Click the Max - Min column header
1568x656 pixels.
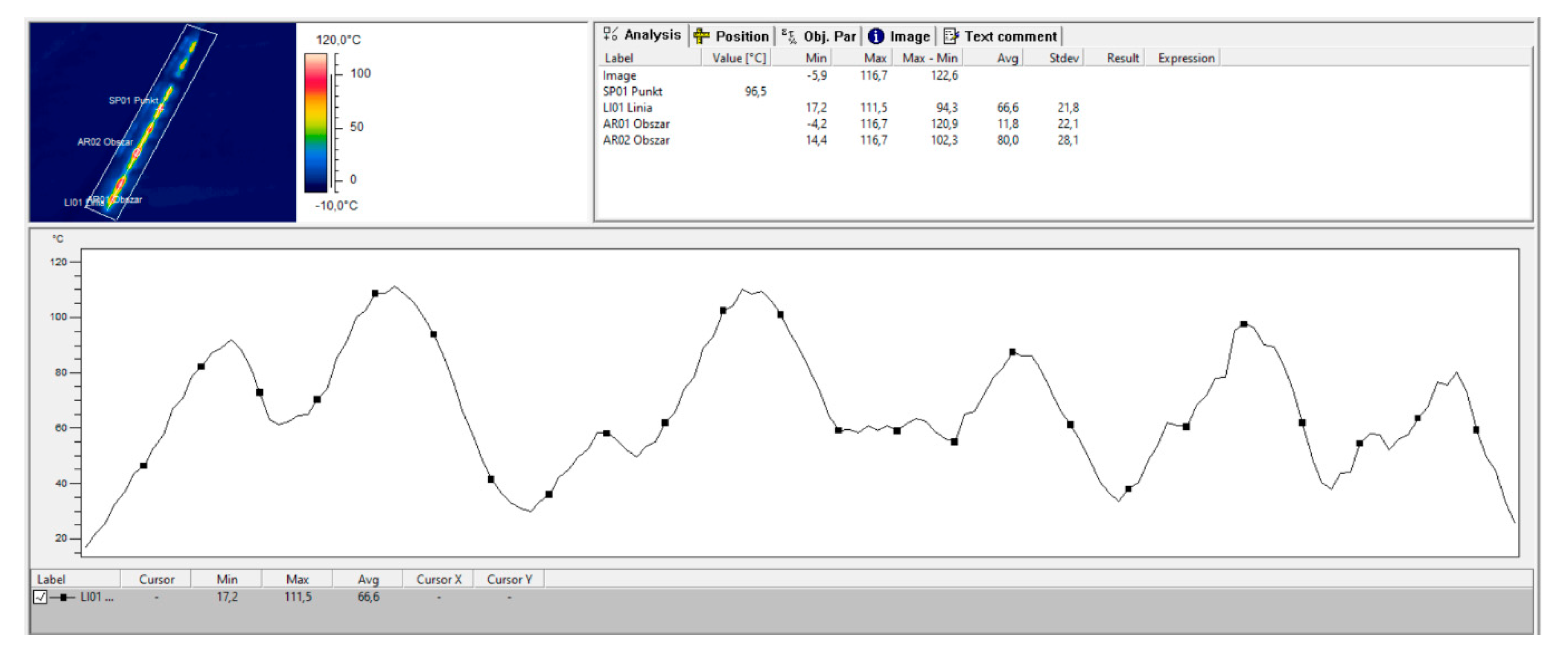930,59
